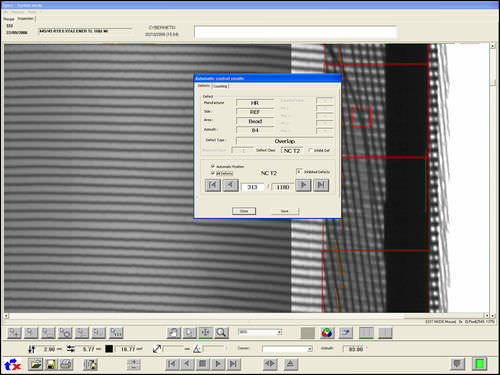Jump to last defect in dialog
This screenshot has height=375, width=500.
click(x=321, y=185)
